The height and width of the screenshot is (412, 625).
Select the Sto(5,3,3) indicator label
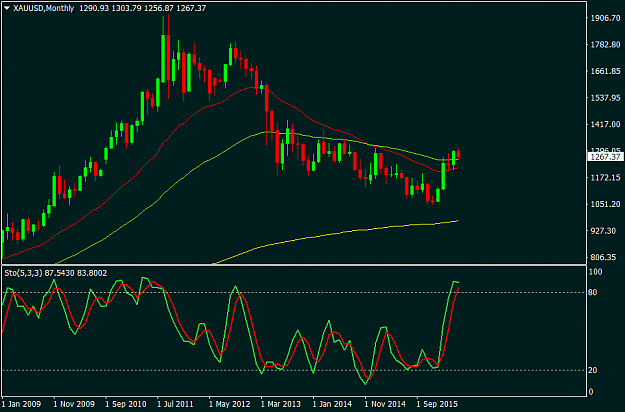click(x=23, y=273)
